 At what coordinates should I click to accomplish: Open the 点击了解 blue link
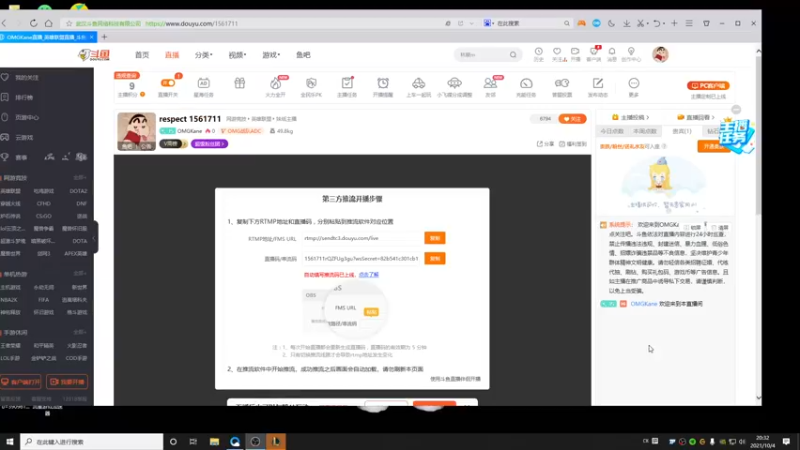coord(368,274)
